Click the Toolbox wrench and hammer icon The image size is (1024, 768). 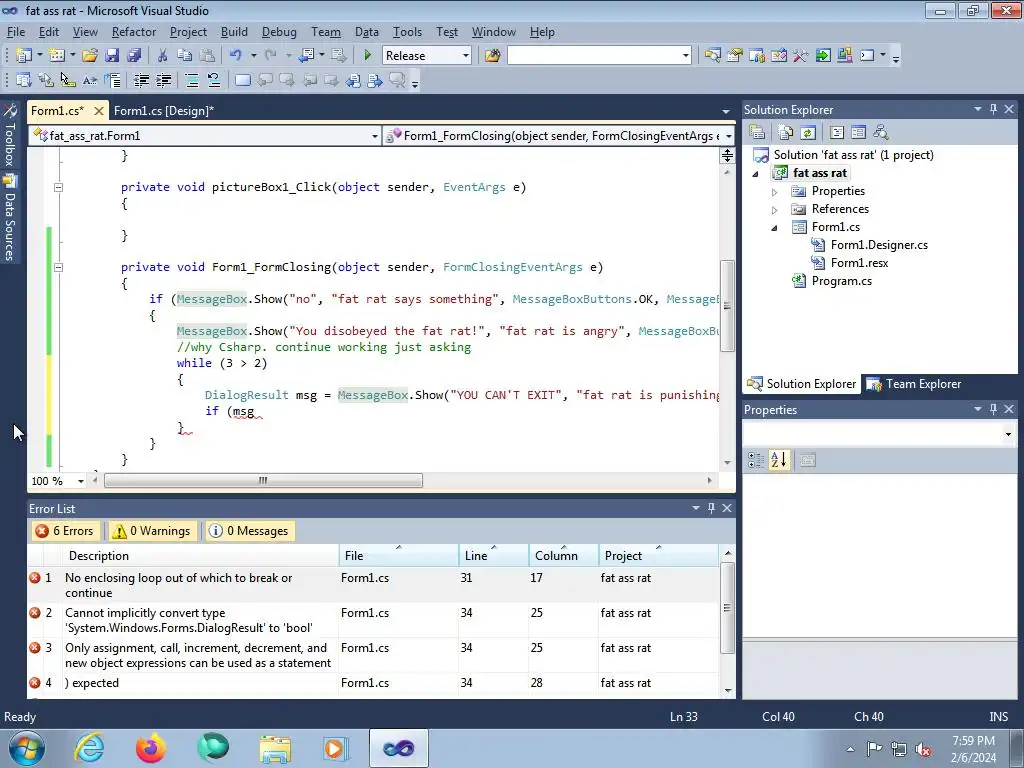pyautogui.click(x=801, y=56)
